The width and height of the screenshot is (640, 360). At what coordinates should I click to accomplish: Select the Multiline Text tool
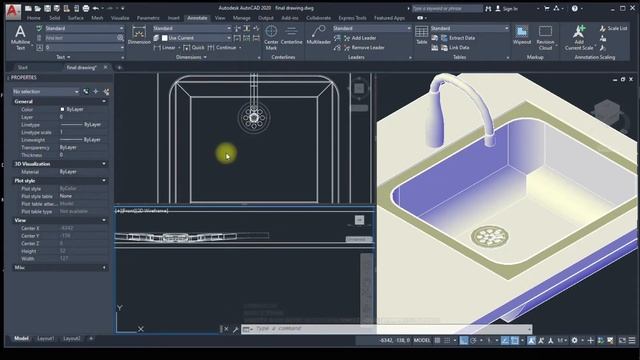(20, 37)
